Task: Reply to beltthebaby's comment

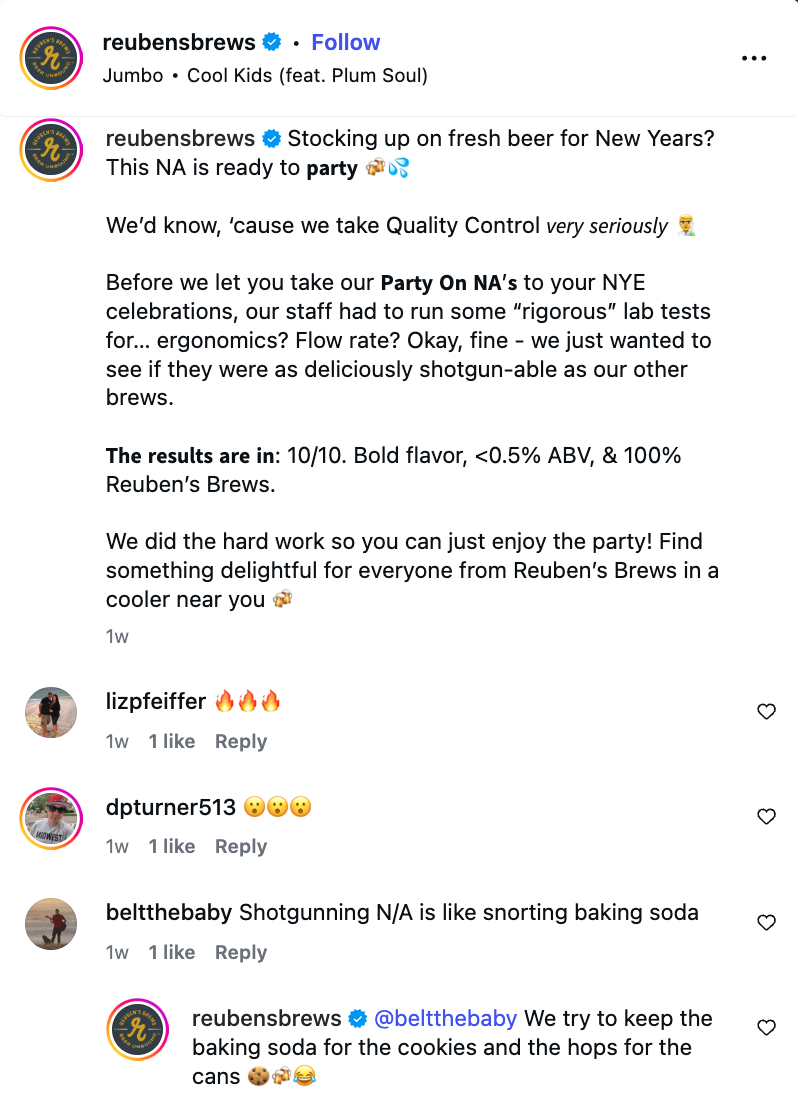Action: pos(241,952)
